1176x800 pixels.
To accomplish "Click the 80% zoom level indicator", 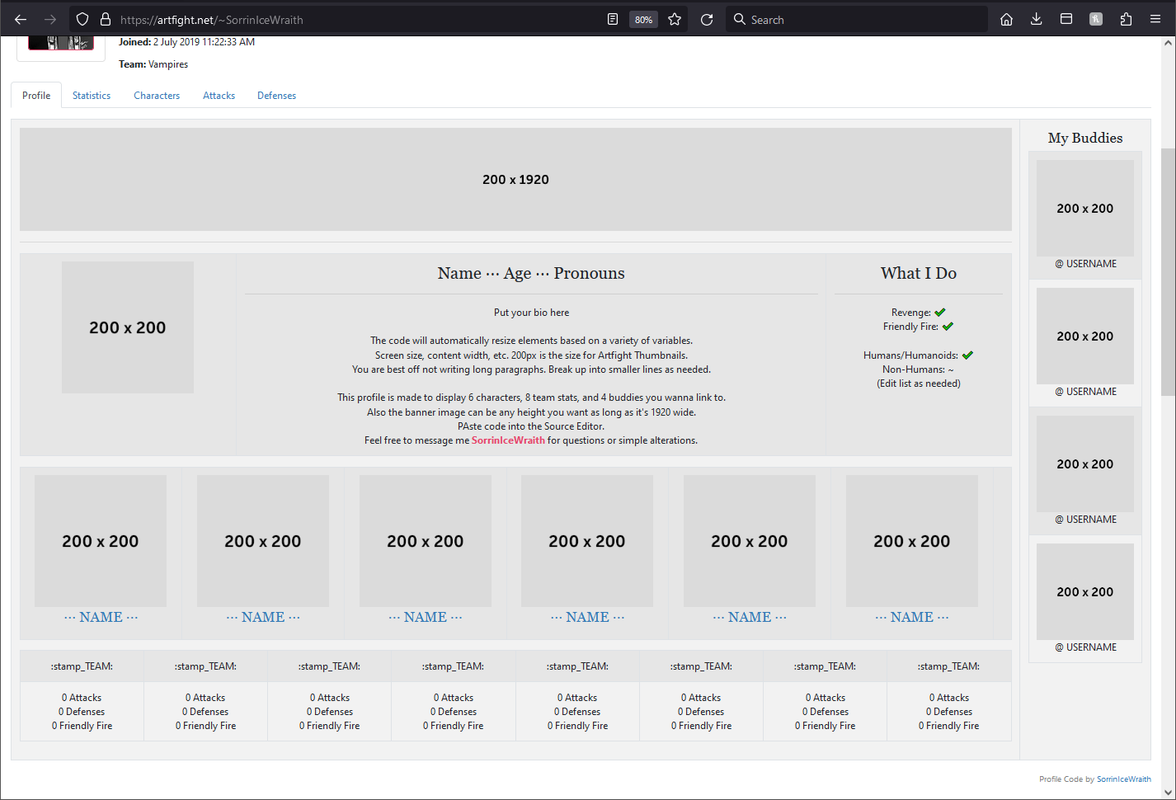I will pos(643,19).
